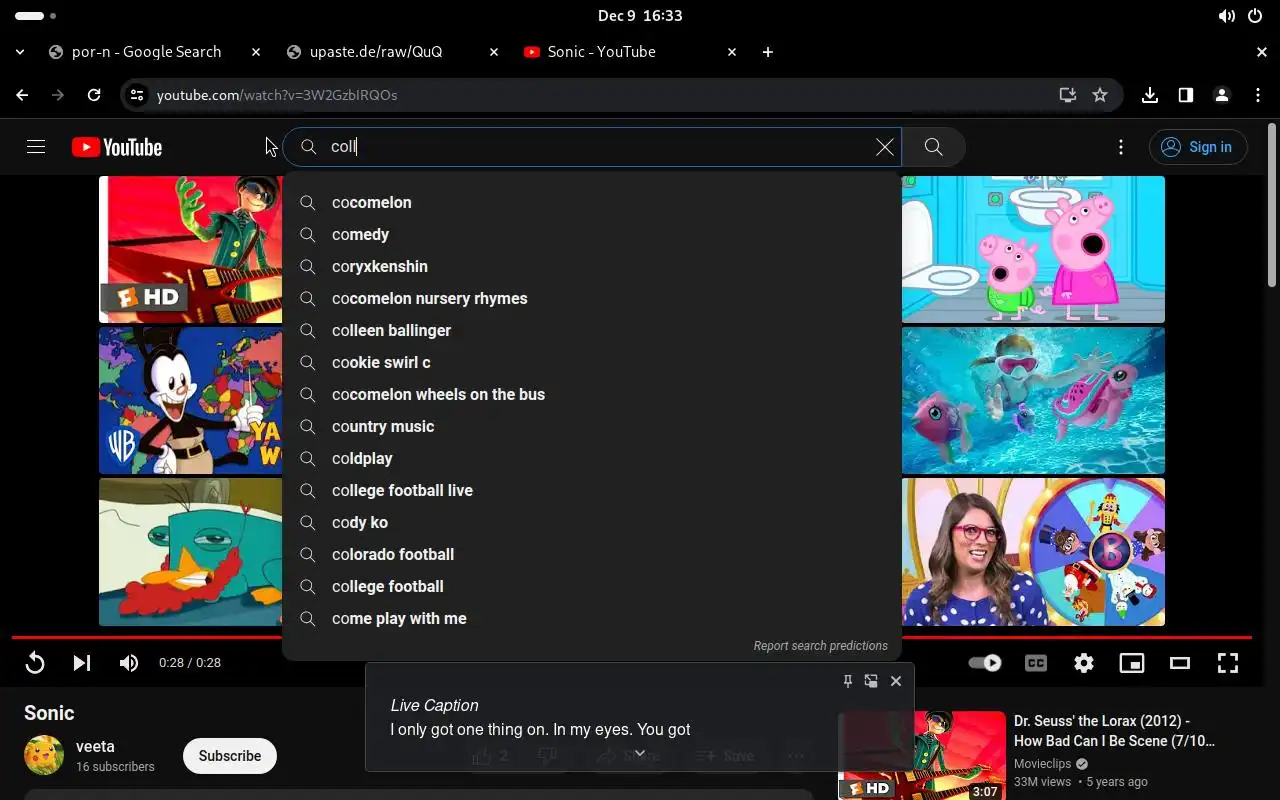Switch to the upaste.de/raw/QuQ tab
This screenshot has height=800, width=1280.
(x=375, y=52)
